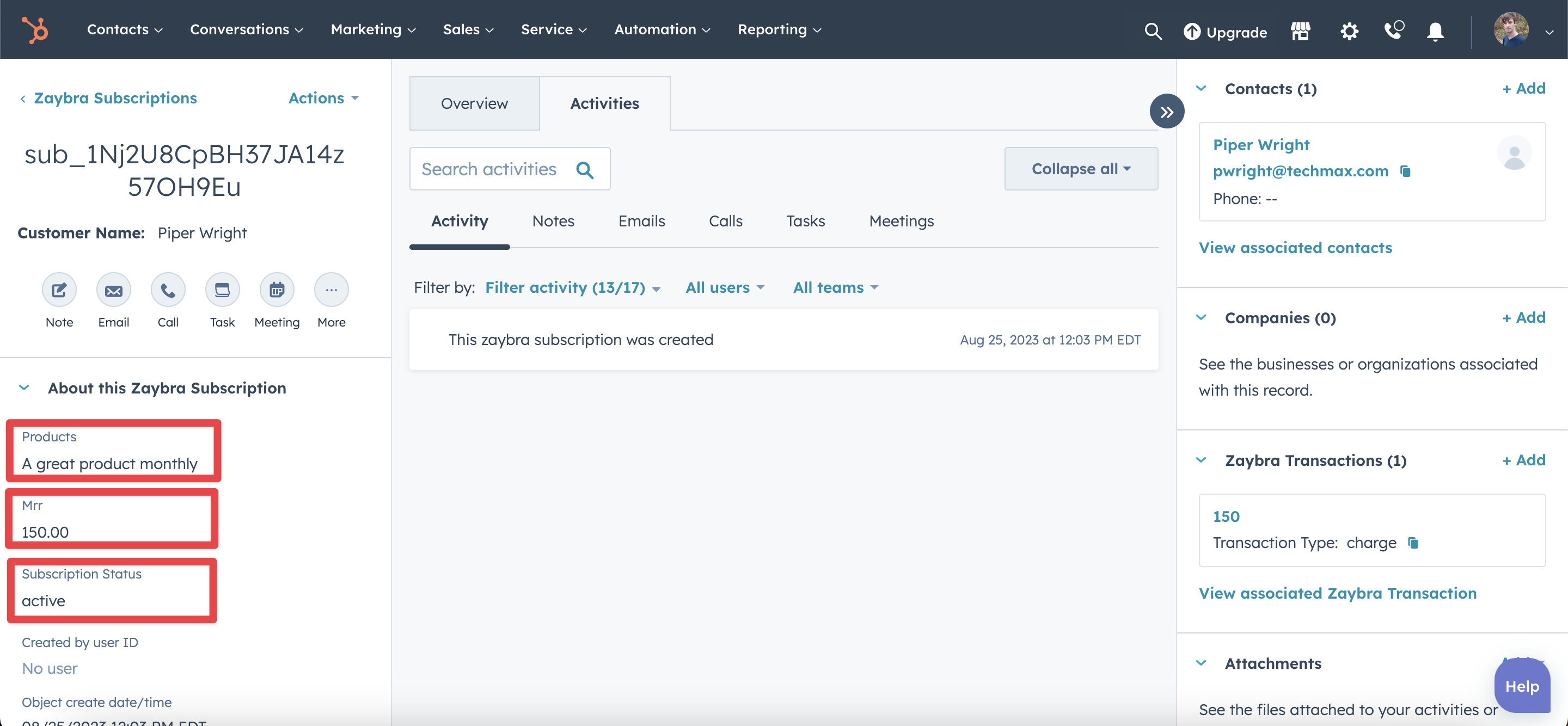This screenshot has height=726, width=1568.
Task: Switch to the Tasks sub-tab
Action: click(805, 222)
